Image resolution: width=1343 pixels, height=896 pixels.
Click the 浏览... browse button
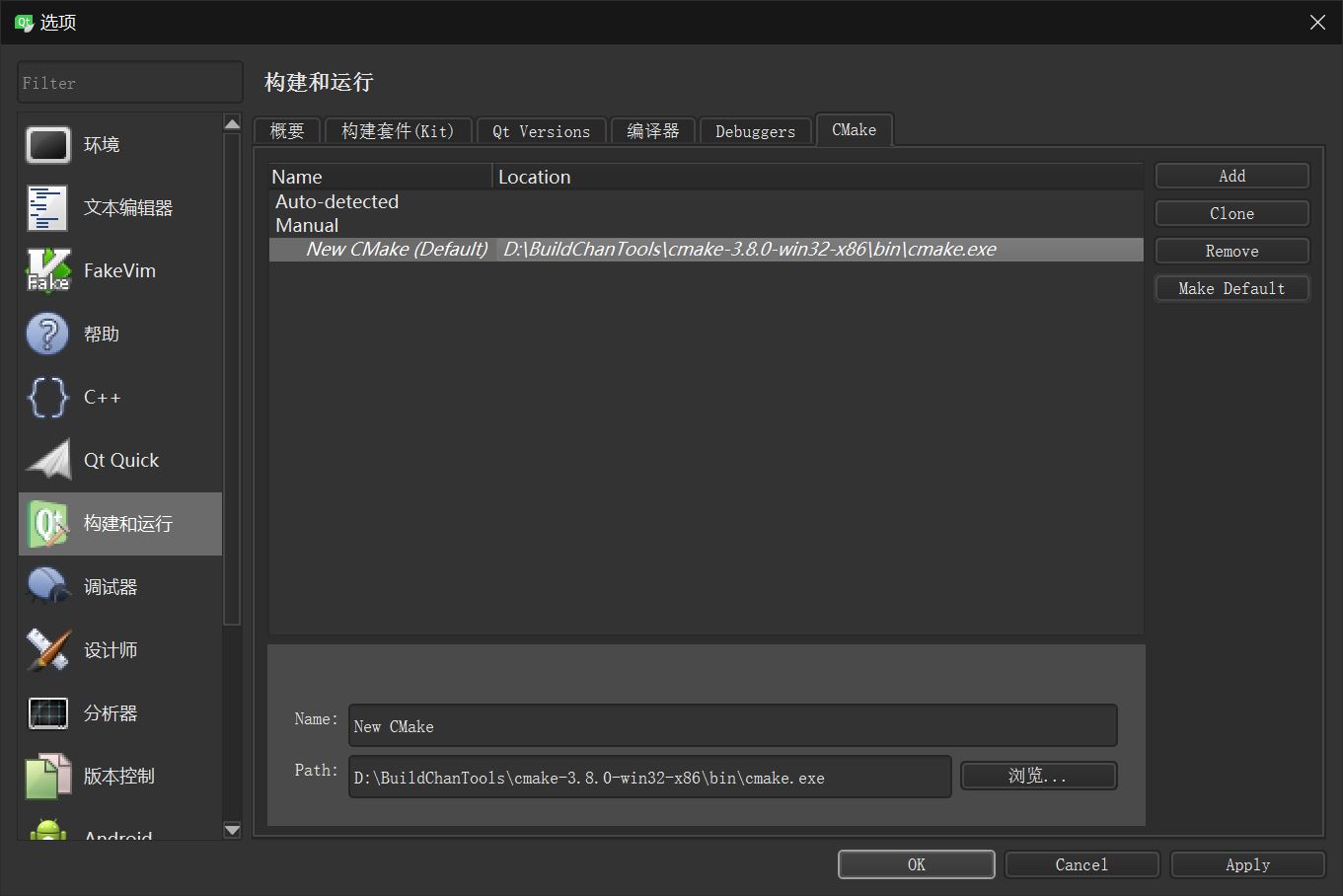pyautogui.click(x=1038, y=777)
